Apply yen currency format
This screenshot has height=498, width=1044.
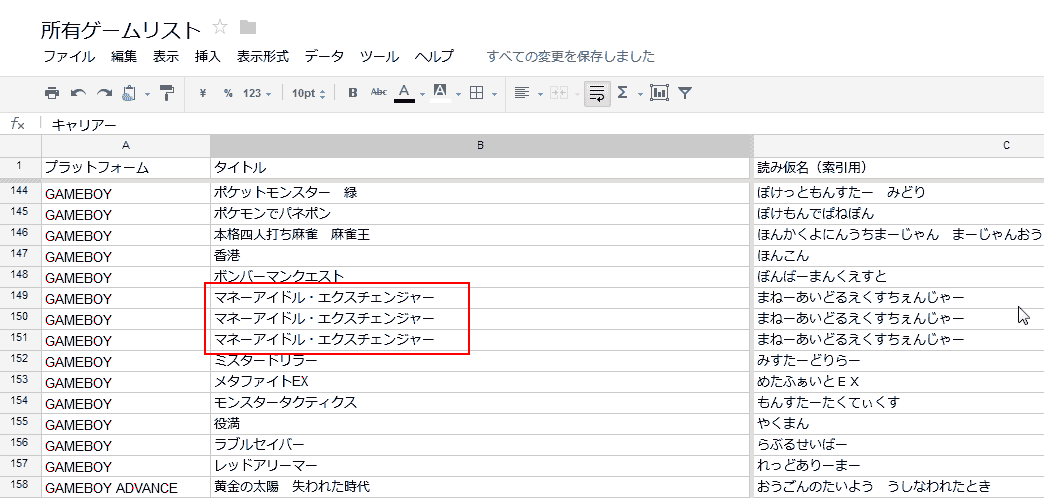click(x=203, y=94)
